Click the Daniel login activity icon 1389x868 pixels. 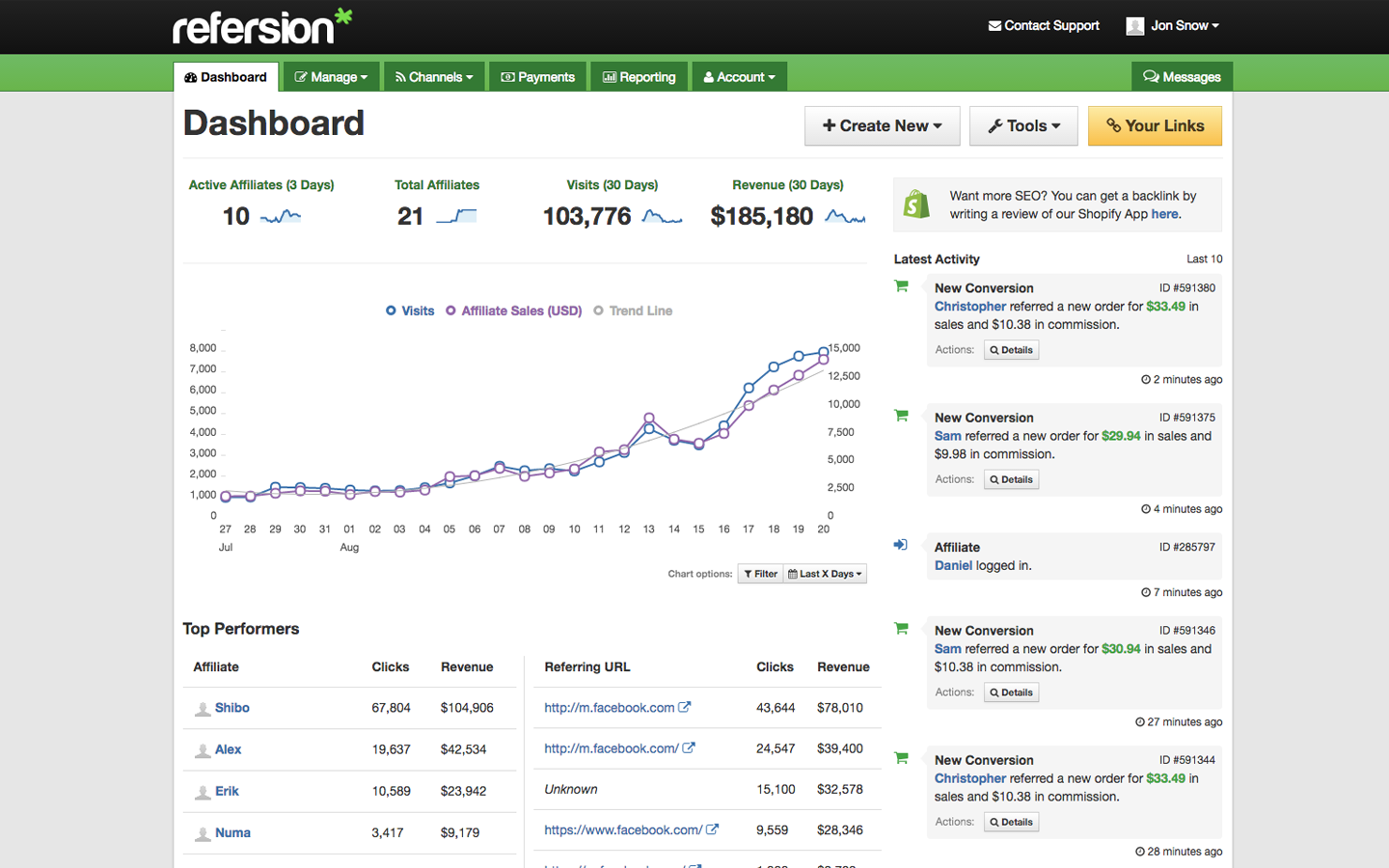tap(901, 545)
